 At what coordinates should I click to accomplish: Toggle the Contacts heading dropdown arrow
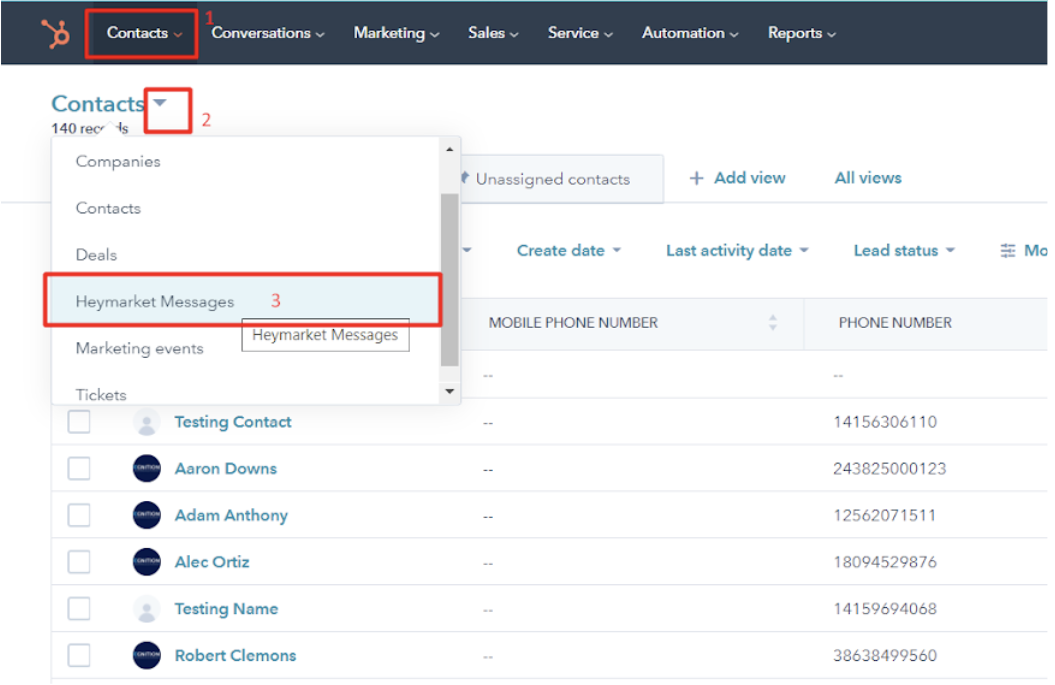pyautogui.click(x=159, y=103)
